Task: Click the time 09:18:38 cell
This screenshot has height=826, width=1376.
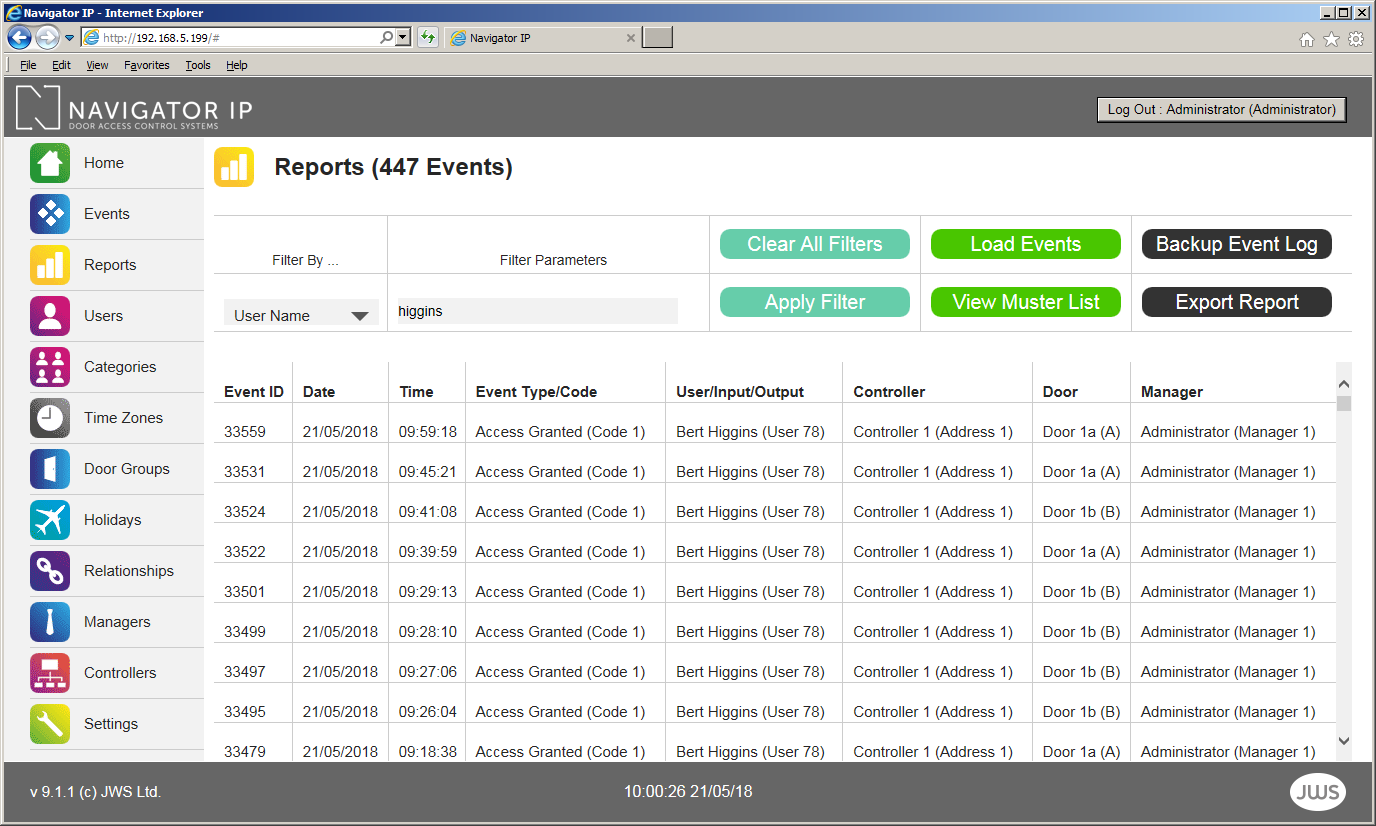Action: point(428,752)
